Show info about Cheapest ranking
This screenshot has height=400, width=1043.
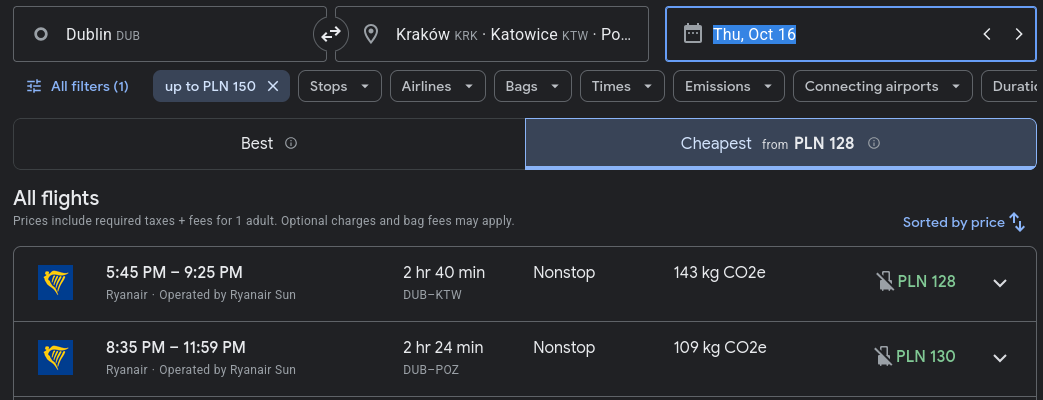(874, 143)
